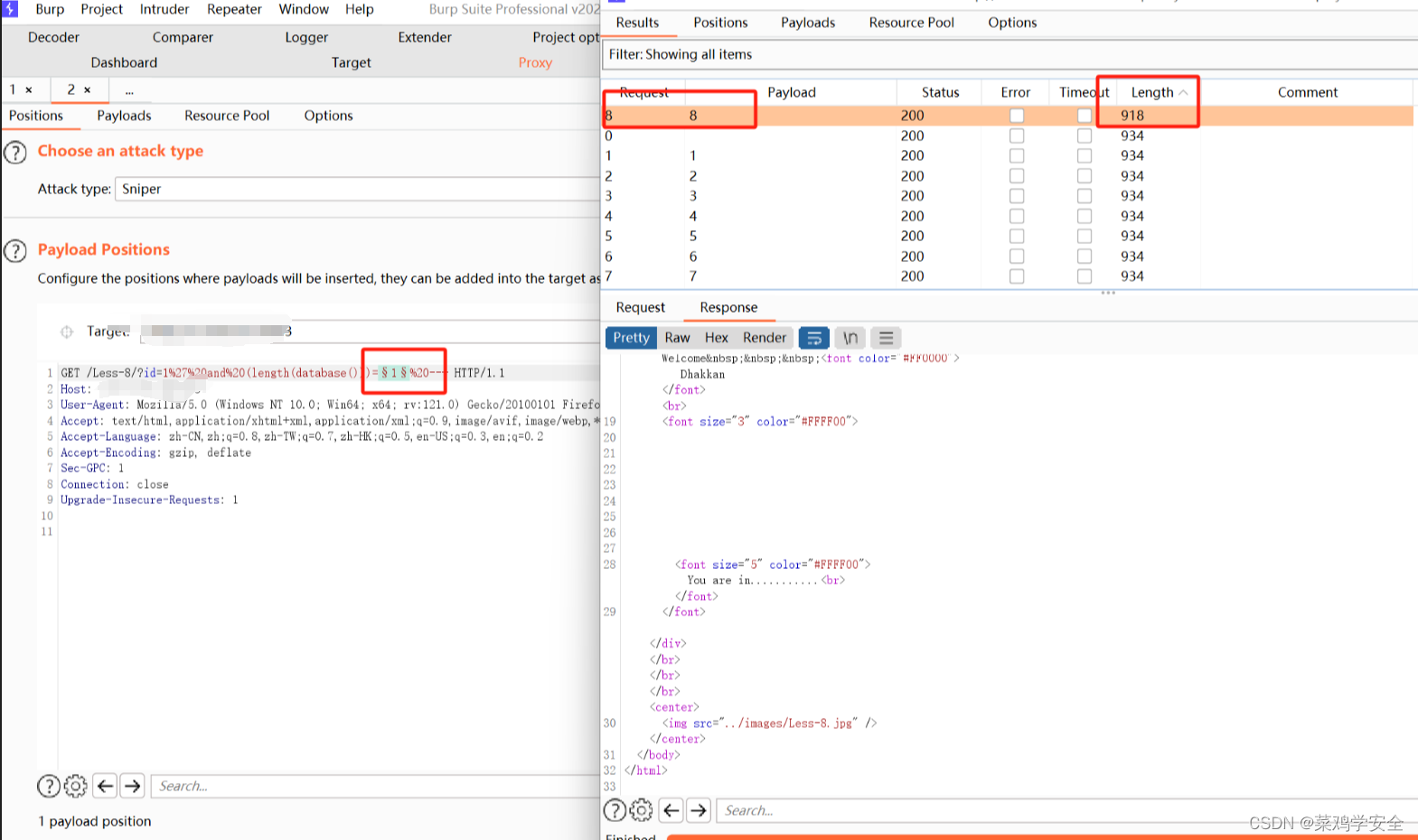
Task: Open search settings gear in main window editor
Action: [76, 786]
